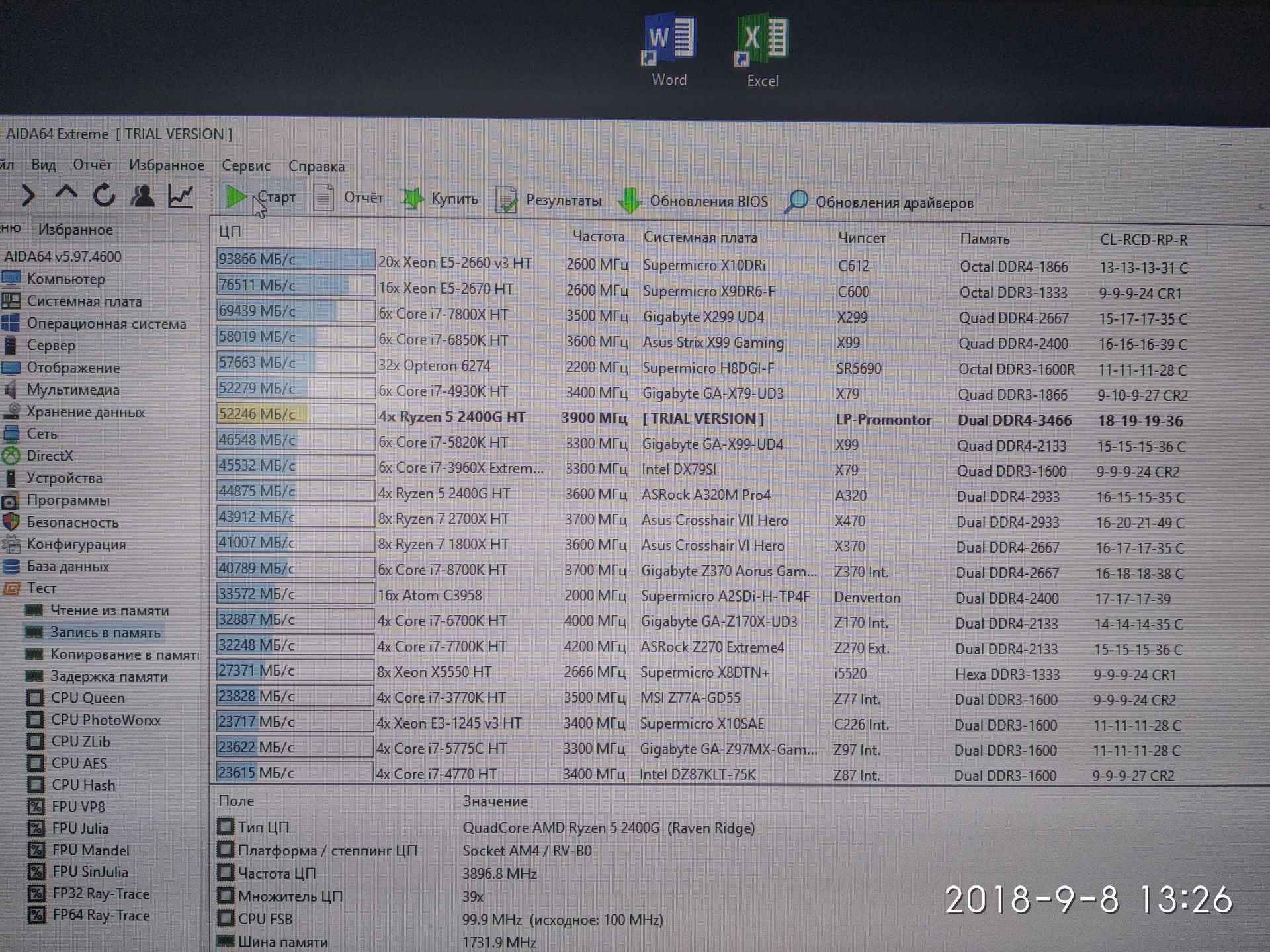
Task: Open the Сервис menu
Action: pyautogui.click(x=245, y=165)
